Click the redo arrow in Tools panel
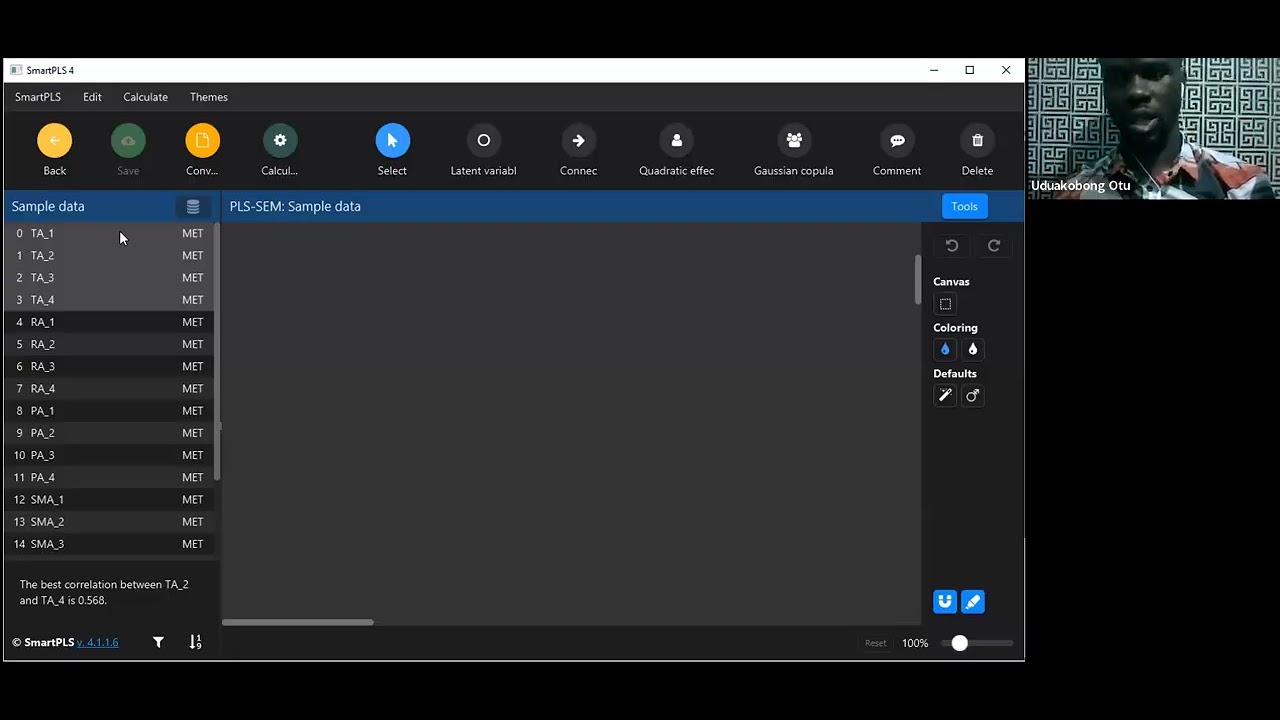Screen dimensions: 1280x720 tap(994, 245)
